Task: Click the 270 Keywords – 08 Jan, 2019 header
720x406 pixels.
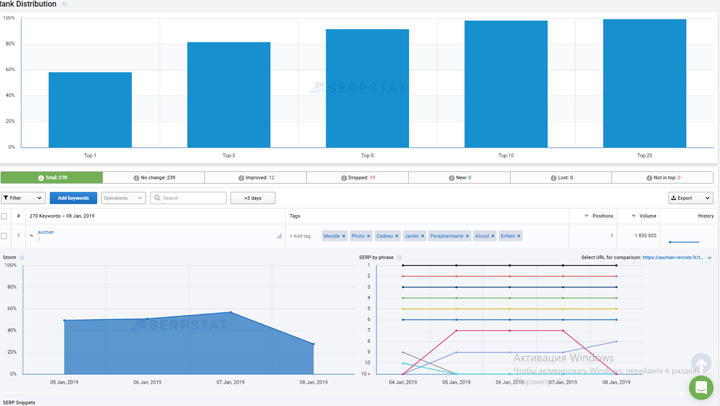Action: tap(62, 216)
